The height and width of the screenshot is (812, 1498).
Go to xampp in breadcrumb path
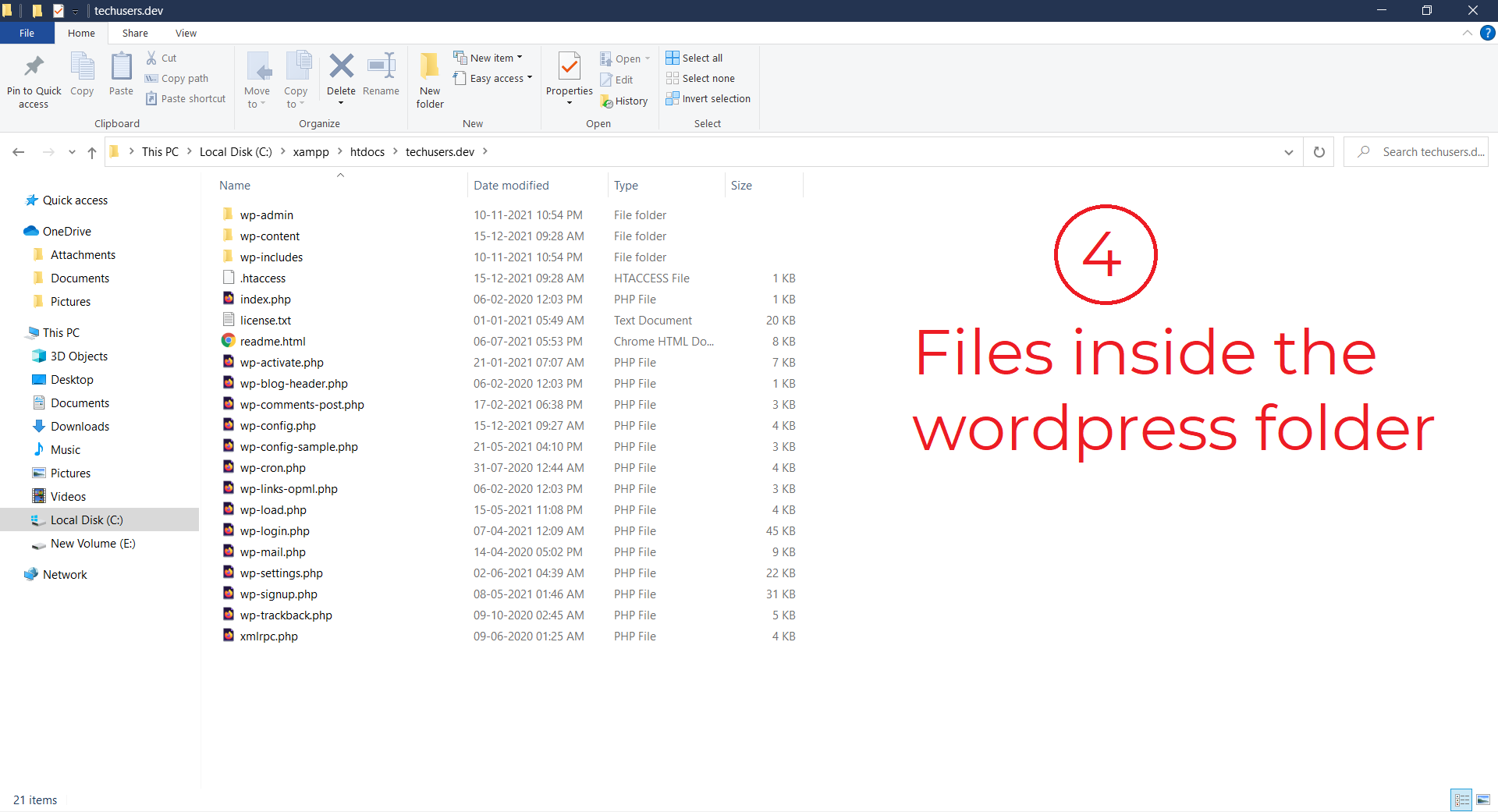pyautogui.click(x=311, y=151)
